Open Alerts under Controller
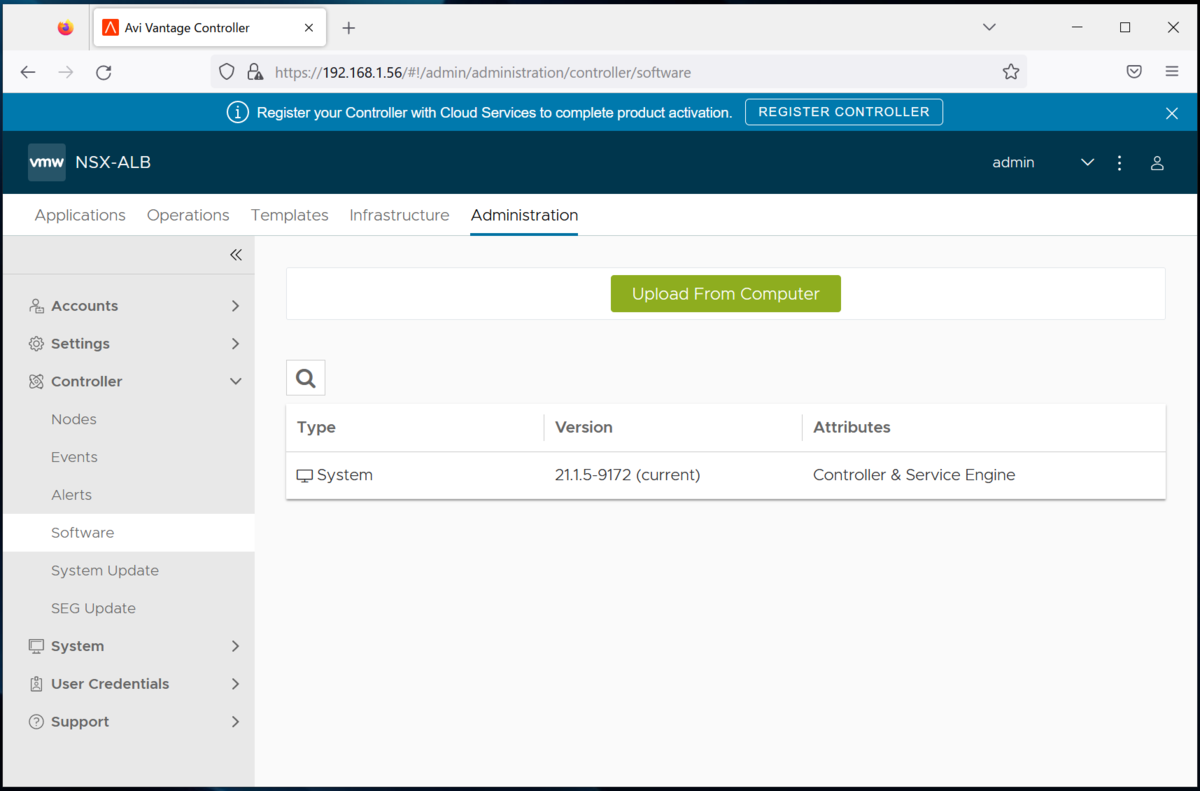This screenshot has height=791, width=1200. pyautogui.click(x=71, y=495)
